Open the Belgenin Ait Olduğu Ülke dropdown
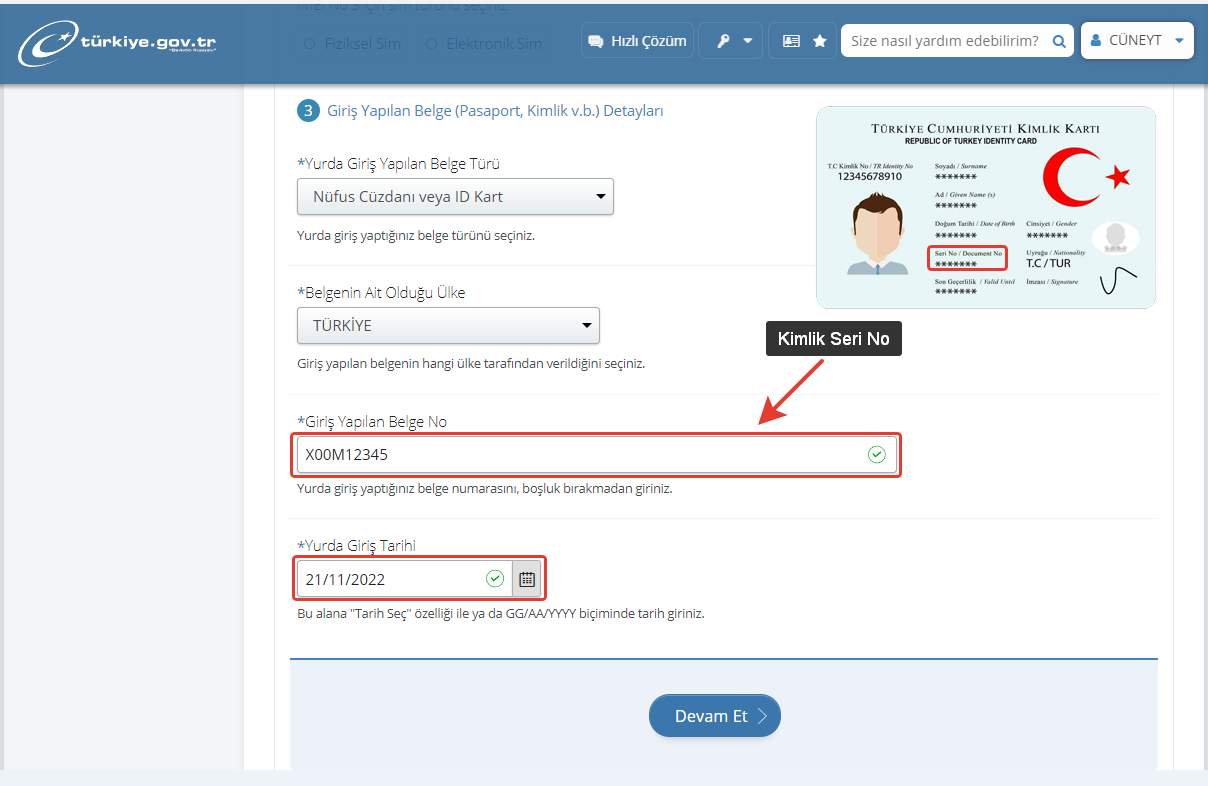 click(448, 326)
